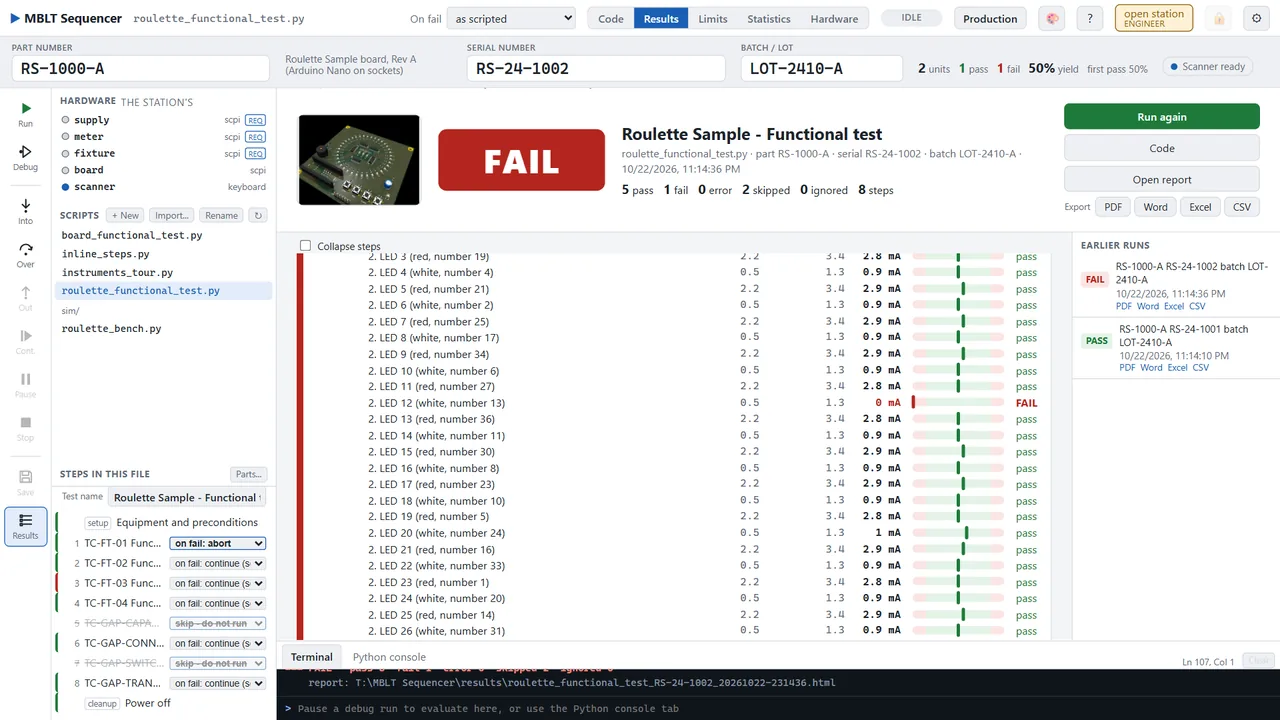This screenshot has width=1280, height=720.
Task: Select board_functional_test.py in the scripts list
Action: [x=132, y=236]
